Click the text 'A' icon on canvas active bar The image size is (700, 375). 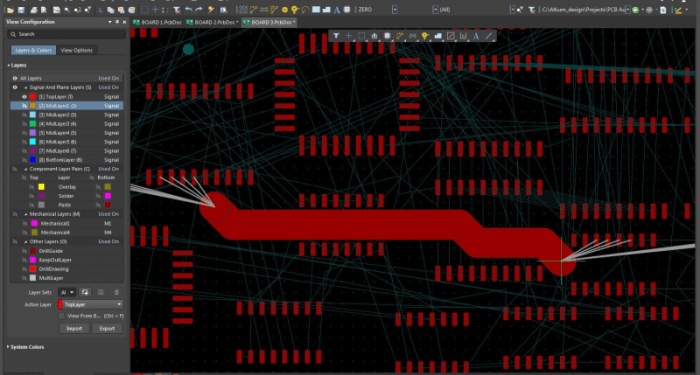click(x=476, y=36)
